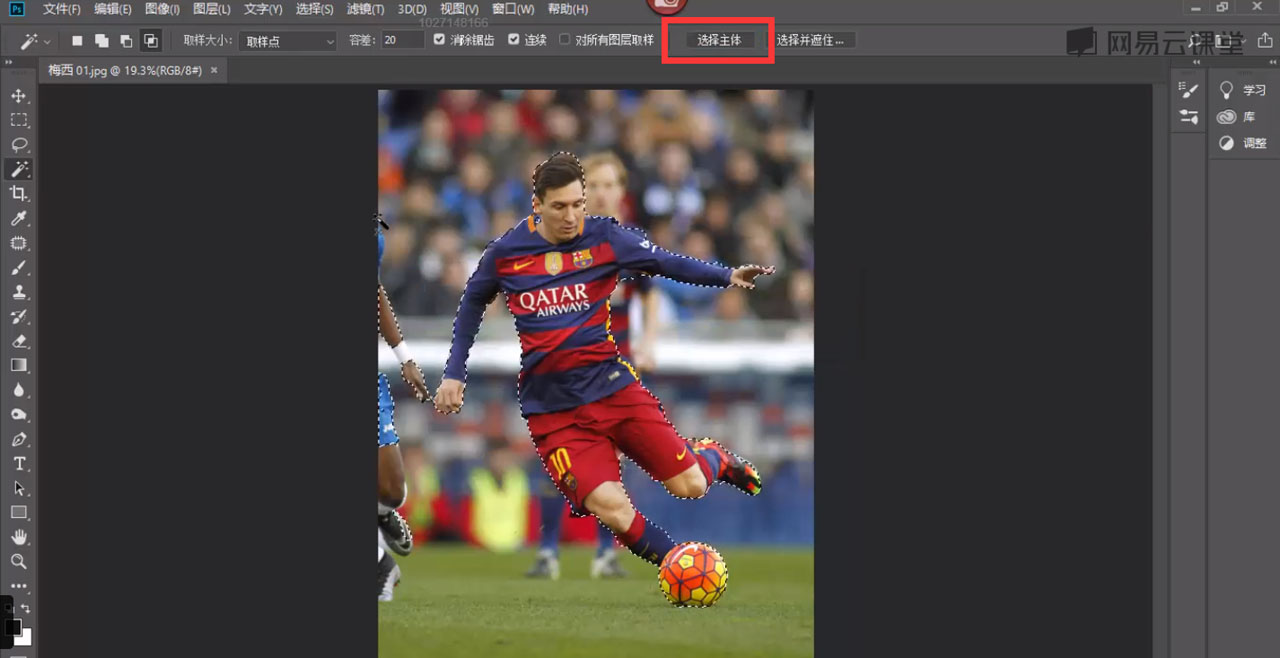Click the 选择主体 button
The image size is (1280, 658).
[719, 41]
